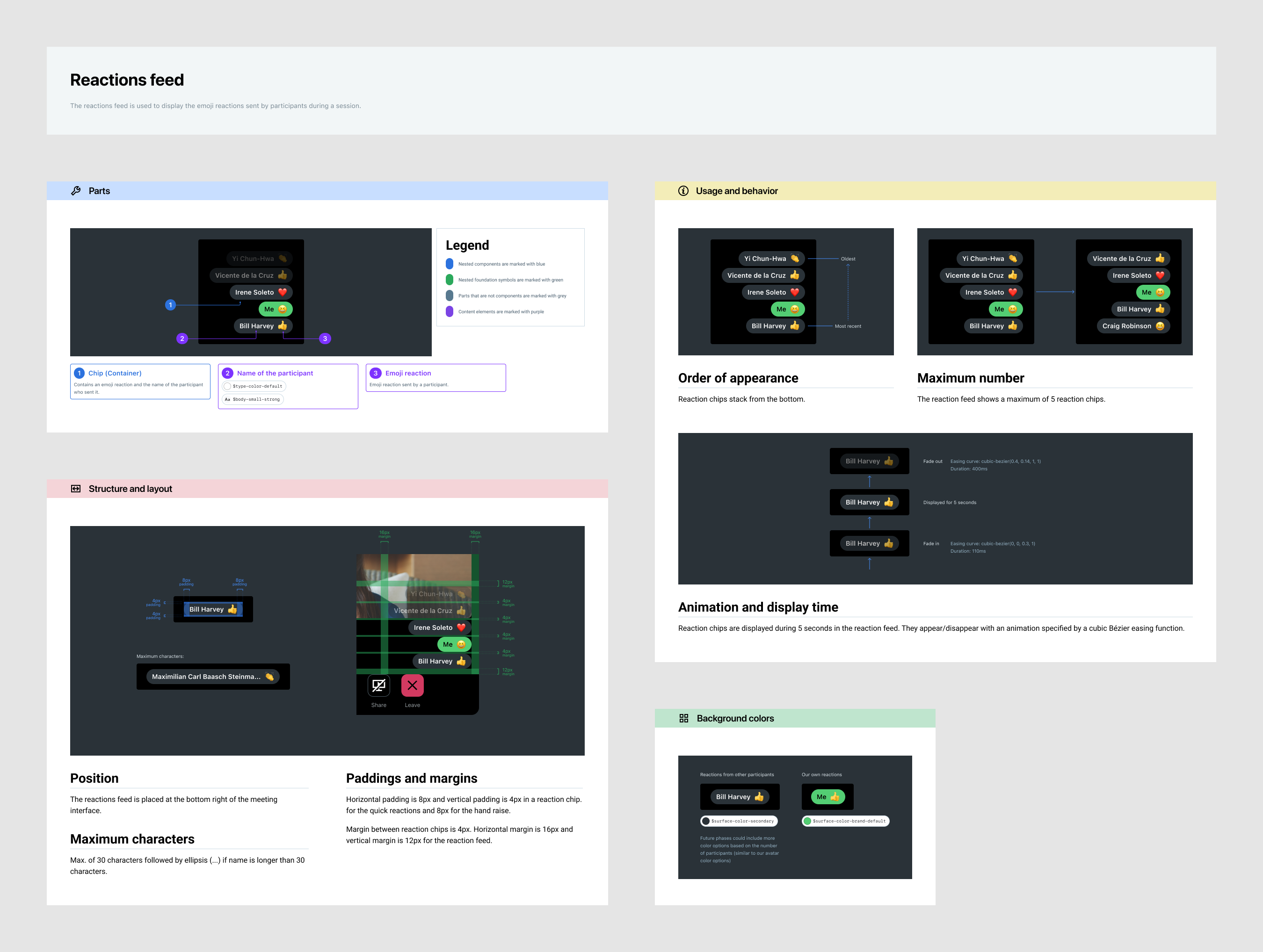The height and width of the screenshot is (952, 1263).
Task: Click the Most recent label
Action: point(848,326)
